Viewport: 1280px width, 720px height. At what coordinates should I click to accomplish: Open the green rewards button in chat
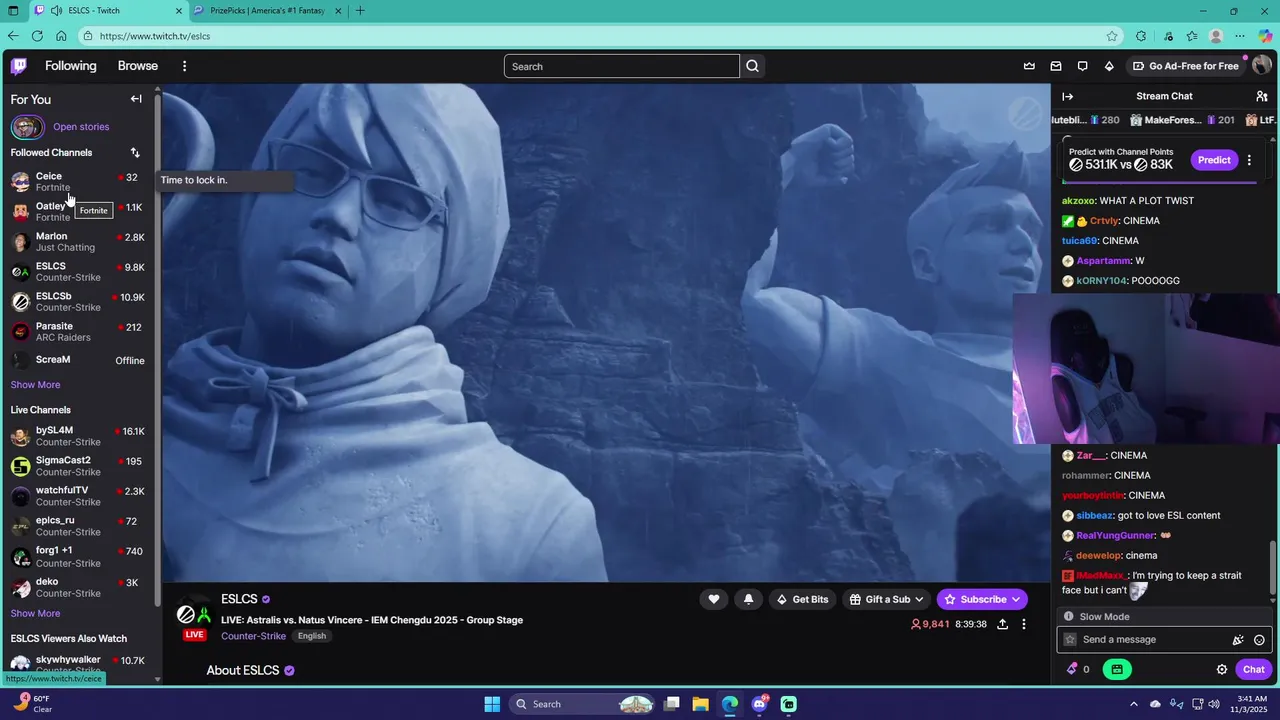[1117, 669]
